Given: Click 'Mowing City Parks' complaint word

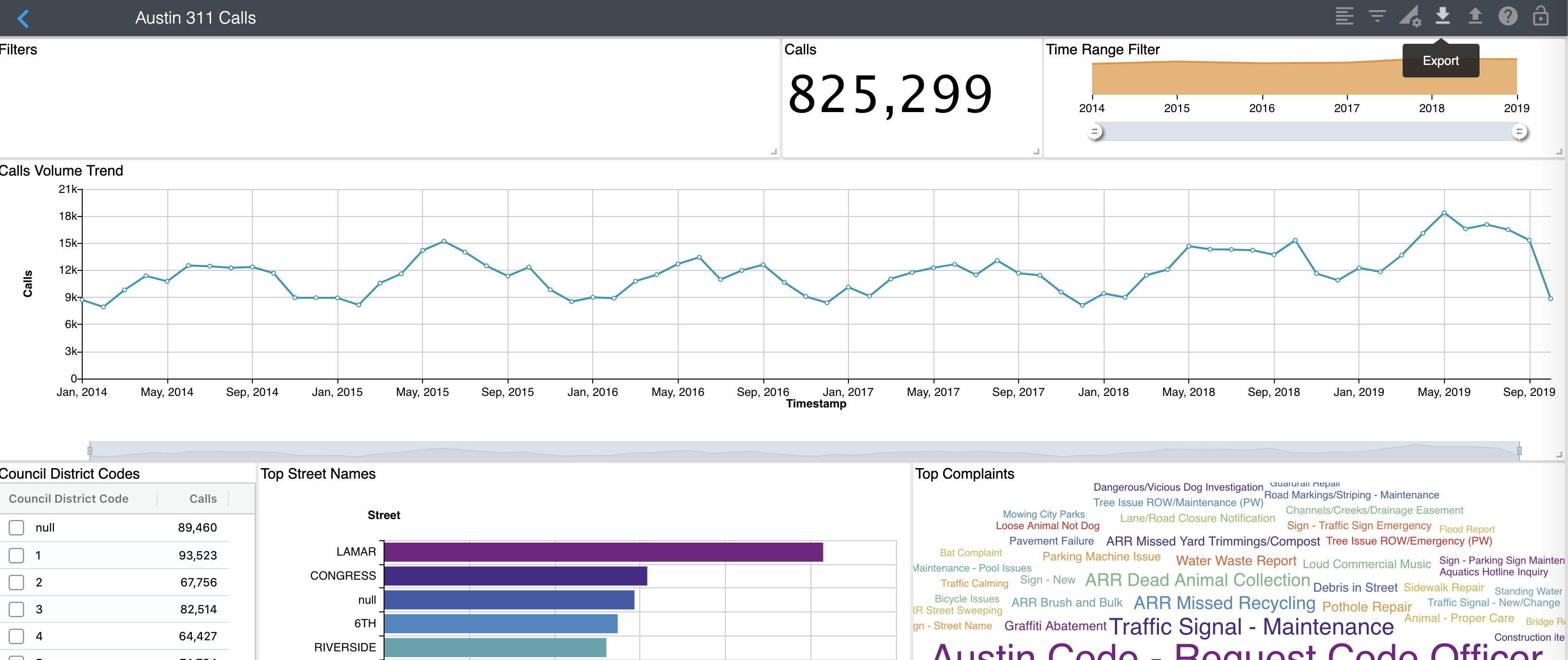Looking at the screenshot, I should pos(1043,514).
